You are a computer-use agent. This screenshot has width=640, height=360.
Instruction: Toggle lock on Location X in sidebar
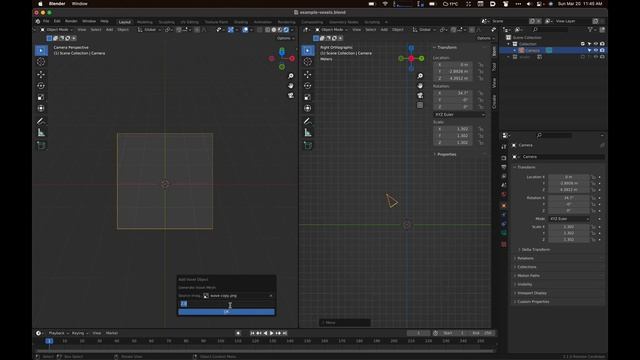(x=481, y=64)
